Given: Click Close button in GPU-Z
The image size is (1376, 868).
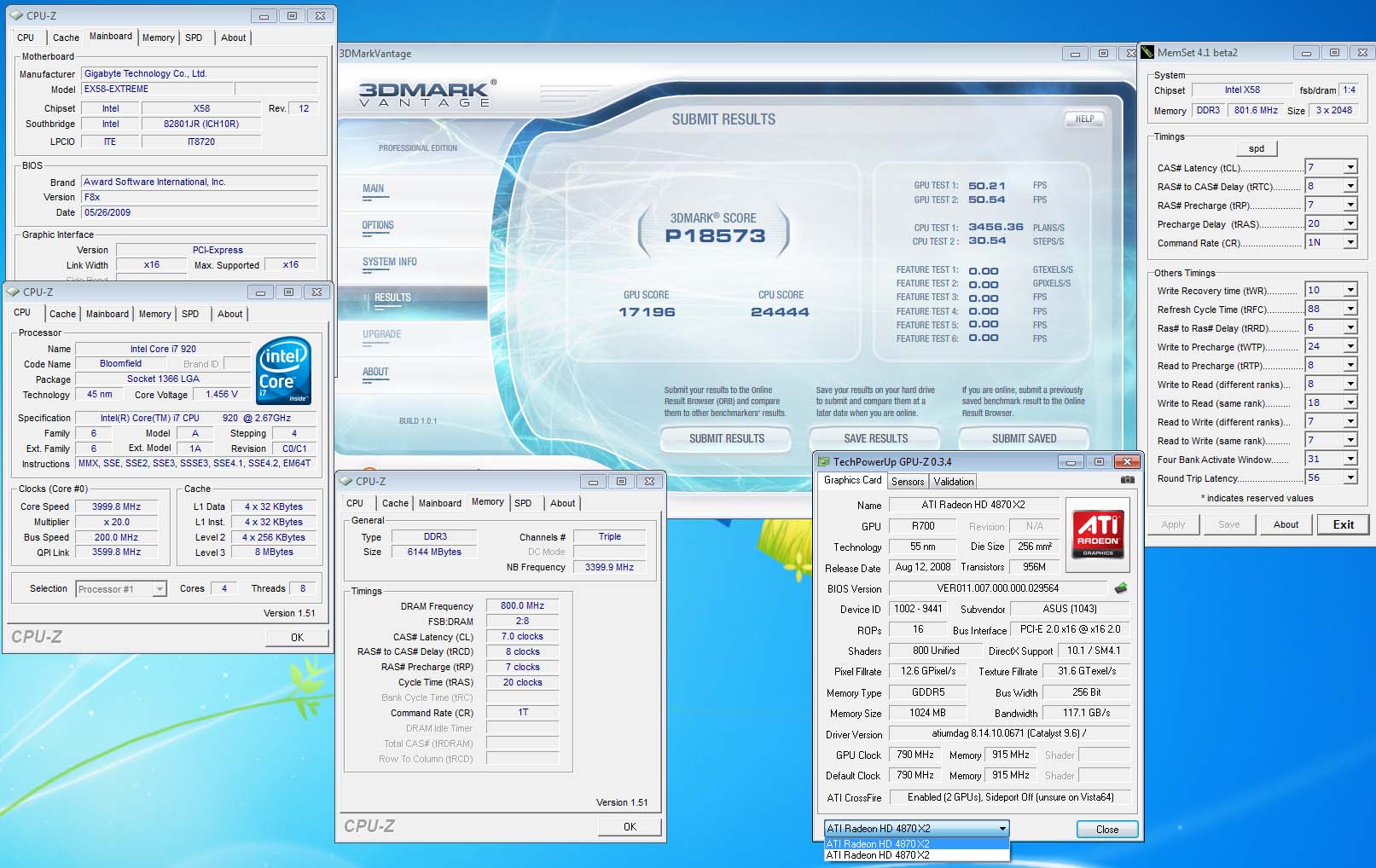Looking at the screenshot, I should (1106, 829).
